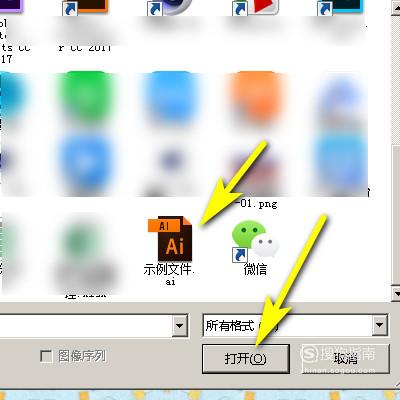
Task: Expand the 所有格式 file format dropdown
Action: pyautogui.click(x=379, y=325)
